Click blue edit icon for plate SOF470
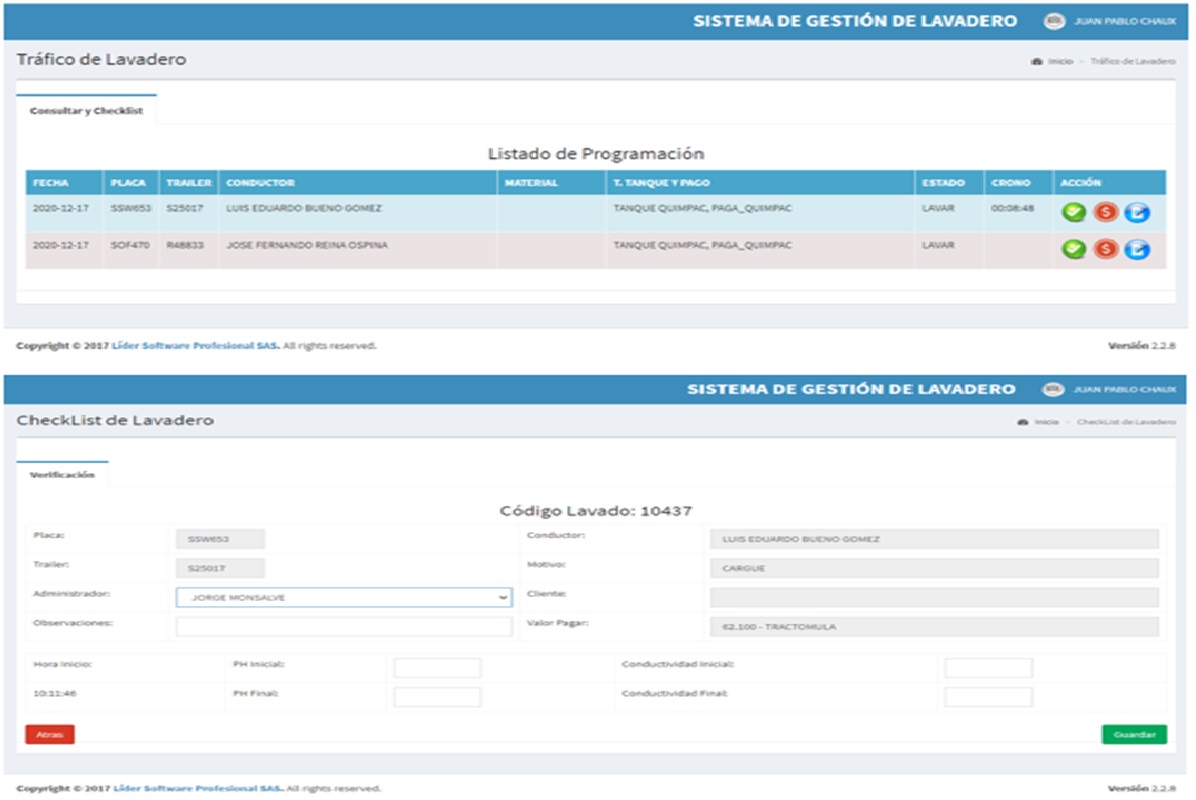 [1136, 249]
